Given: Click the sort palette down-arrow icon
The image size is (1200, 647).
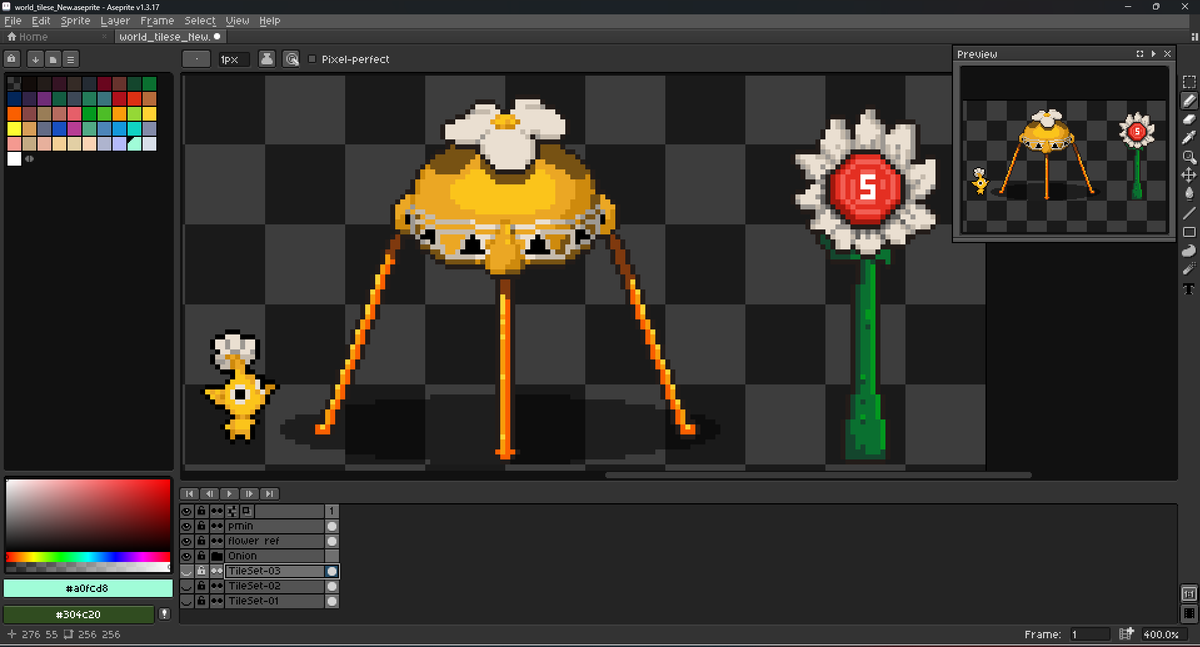Looking at the screenshot, I should tap(35, 59).
